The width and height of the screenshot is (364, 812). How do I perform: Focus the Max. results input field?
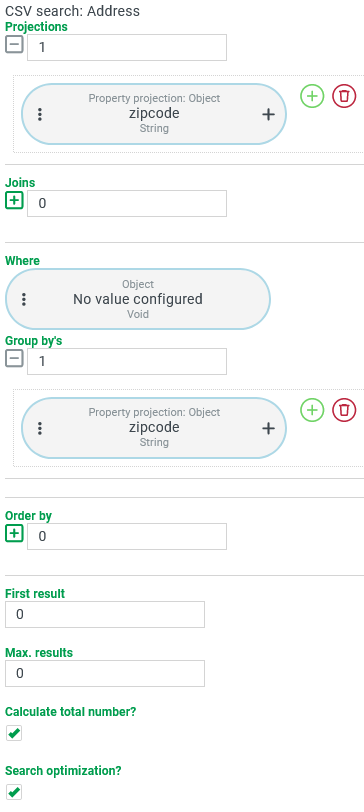coord(105,673)
